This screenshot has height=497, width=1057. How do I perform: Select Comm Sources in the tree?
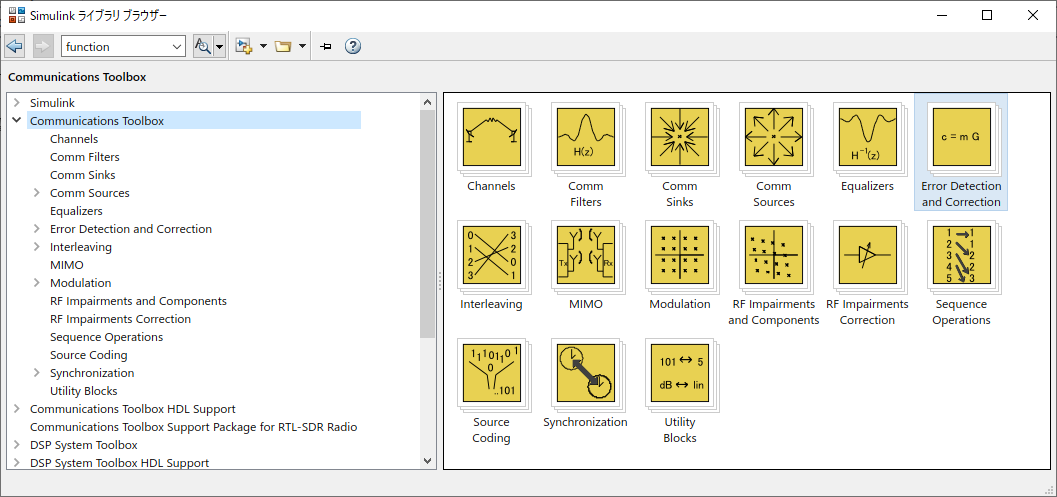(90, 193)
